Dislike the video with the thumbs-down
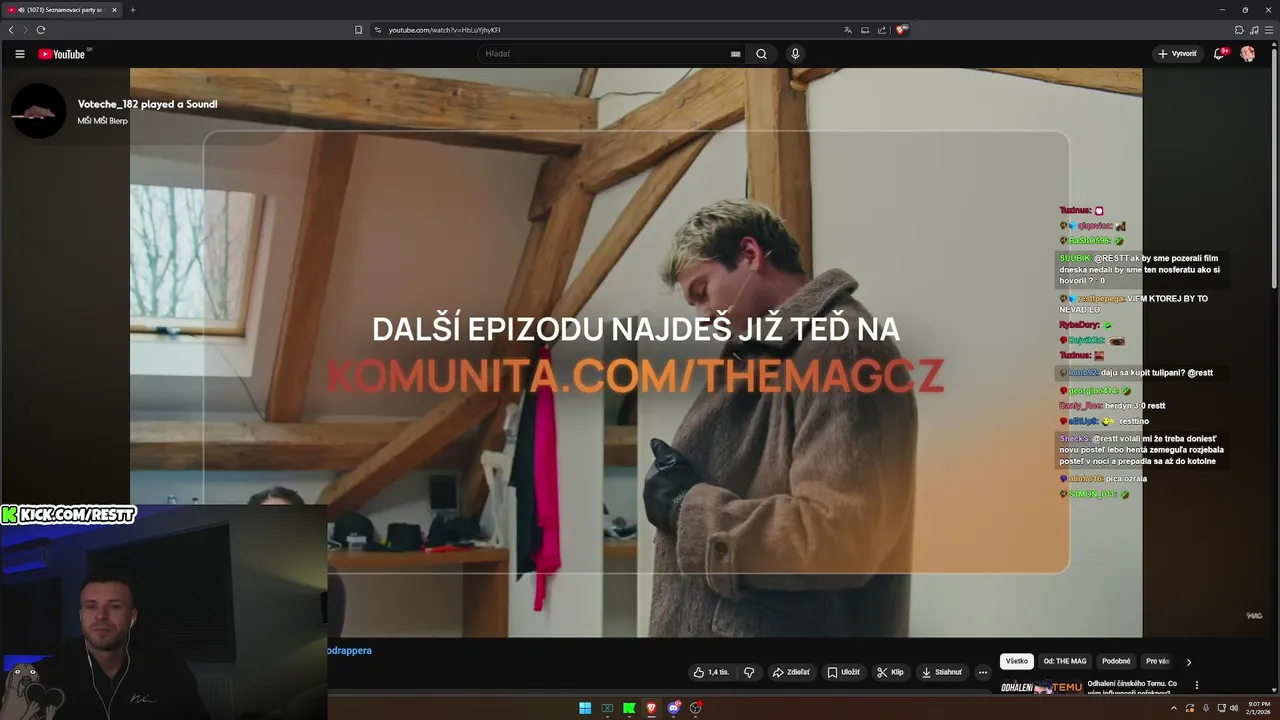Image resolution: width=1280 pixels, height=720 pixels. click(749, 672)
